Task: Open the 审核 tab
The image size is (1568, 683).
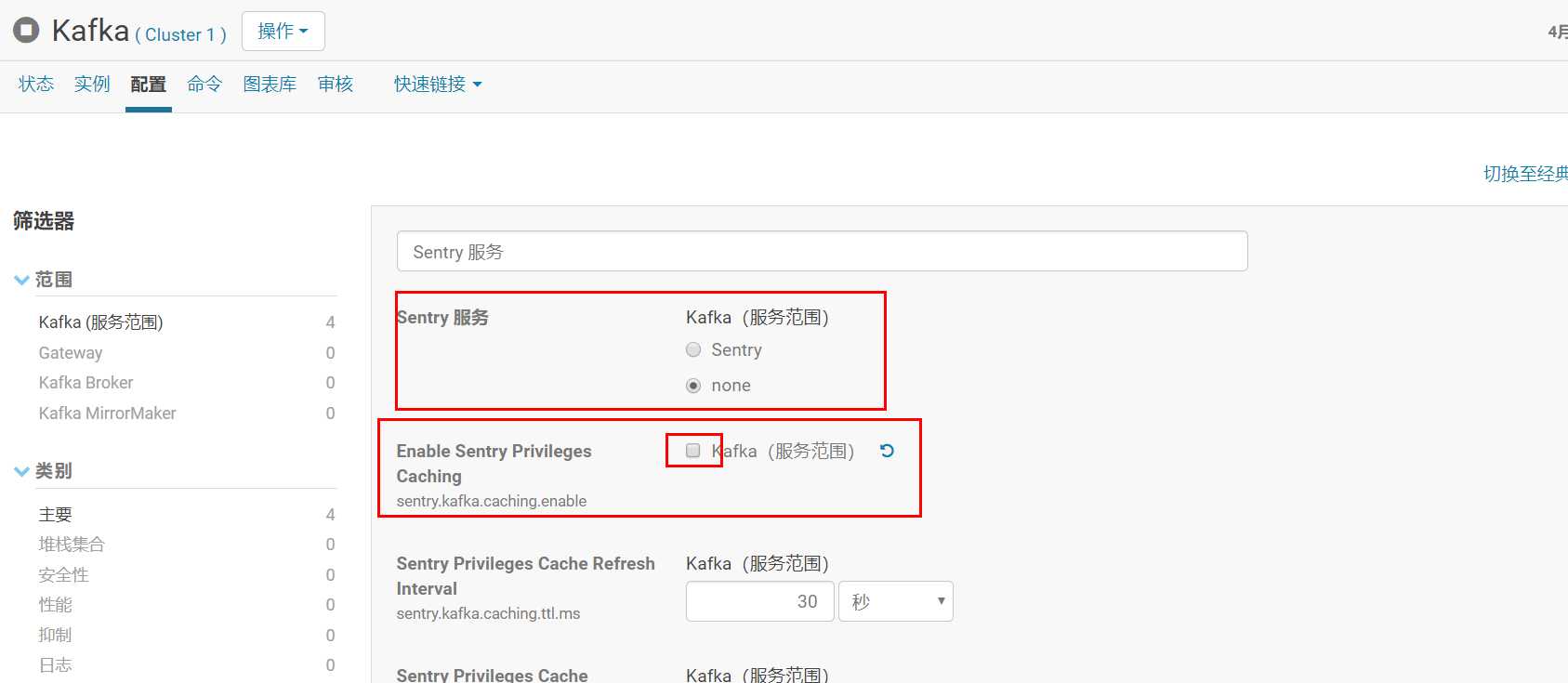Action: 336,85
